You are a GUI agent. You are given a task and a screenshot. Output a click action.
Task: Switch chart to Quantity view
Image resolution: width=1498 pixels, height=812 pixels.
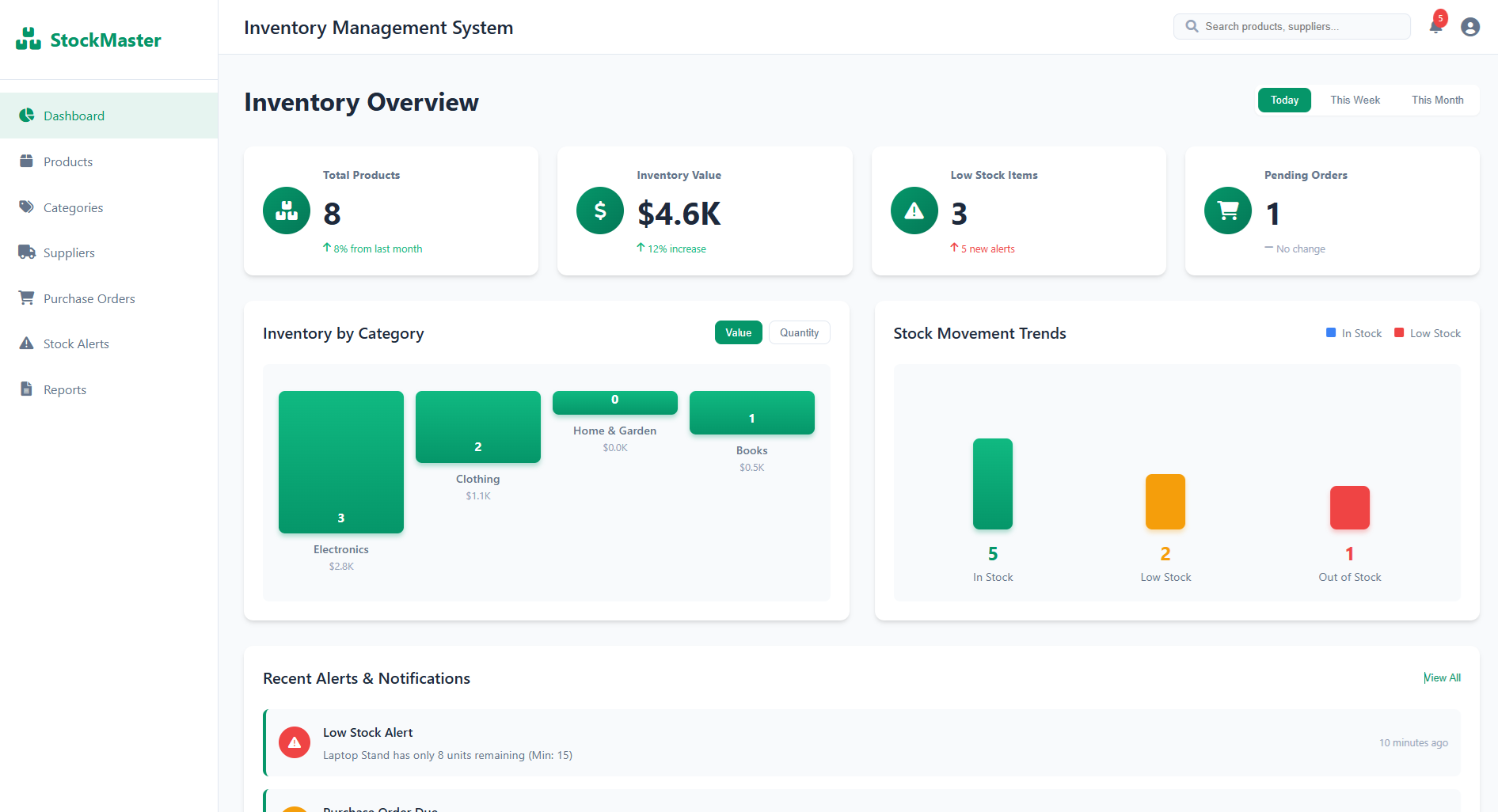pyautogui.click(x=799, y=332)
